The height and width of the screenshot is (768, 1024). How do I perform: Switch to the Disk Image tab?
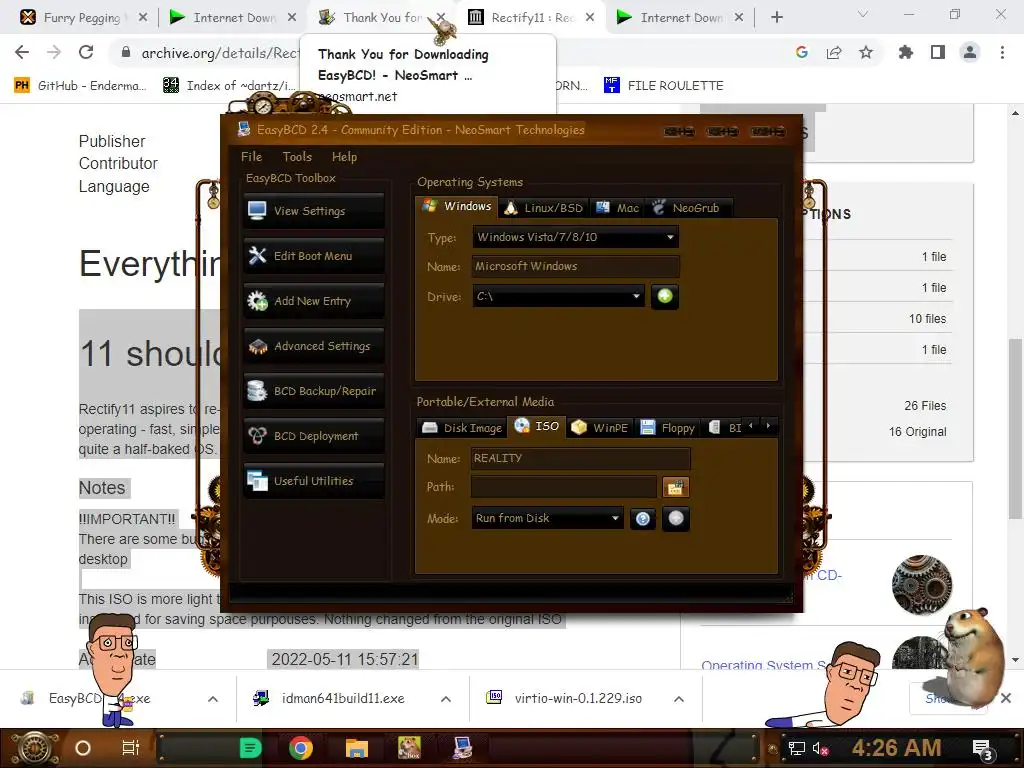[x=462, y=428]
